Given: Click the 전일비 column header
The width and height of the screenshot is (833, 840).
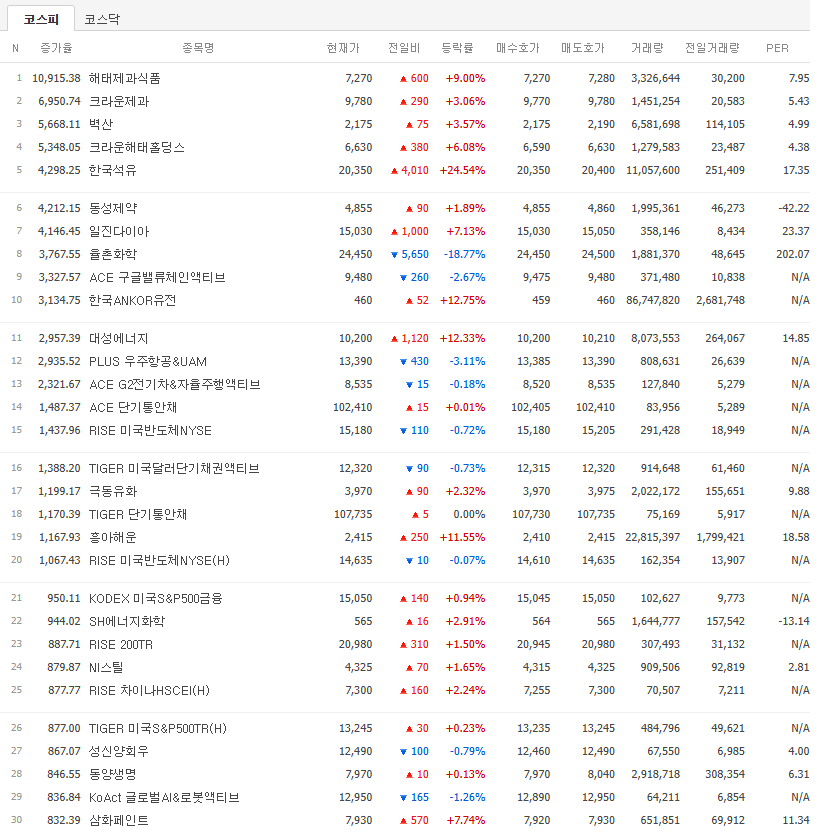Looking at the screenshot, I should [x=404, y=48].
